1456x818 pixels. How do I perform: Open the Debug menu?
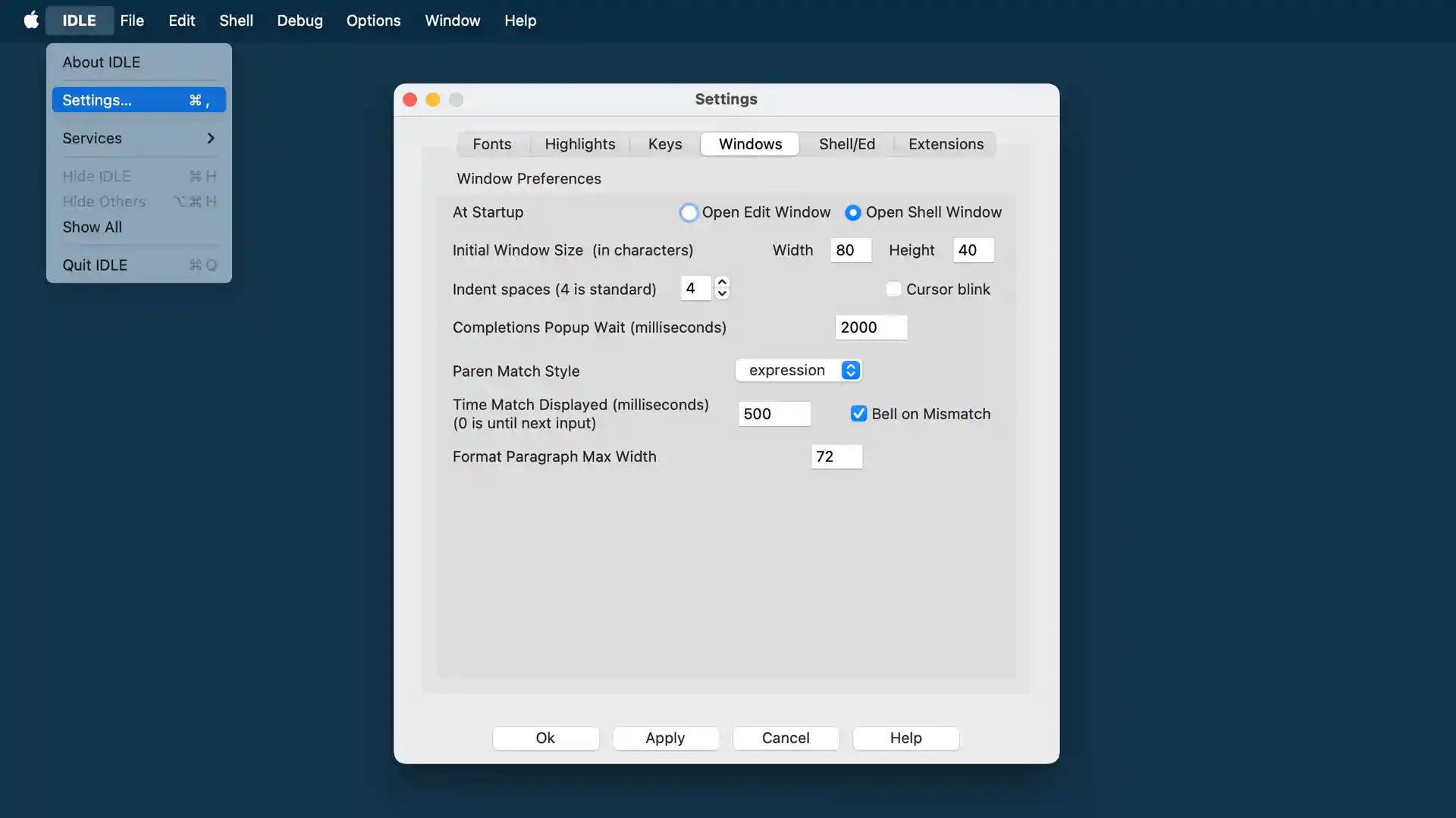[x=300, y=20]
